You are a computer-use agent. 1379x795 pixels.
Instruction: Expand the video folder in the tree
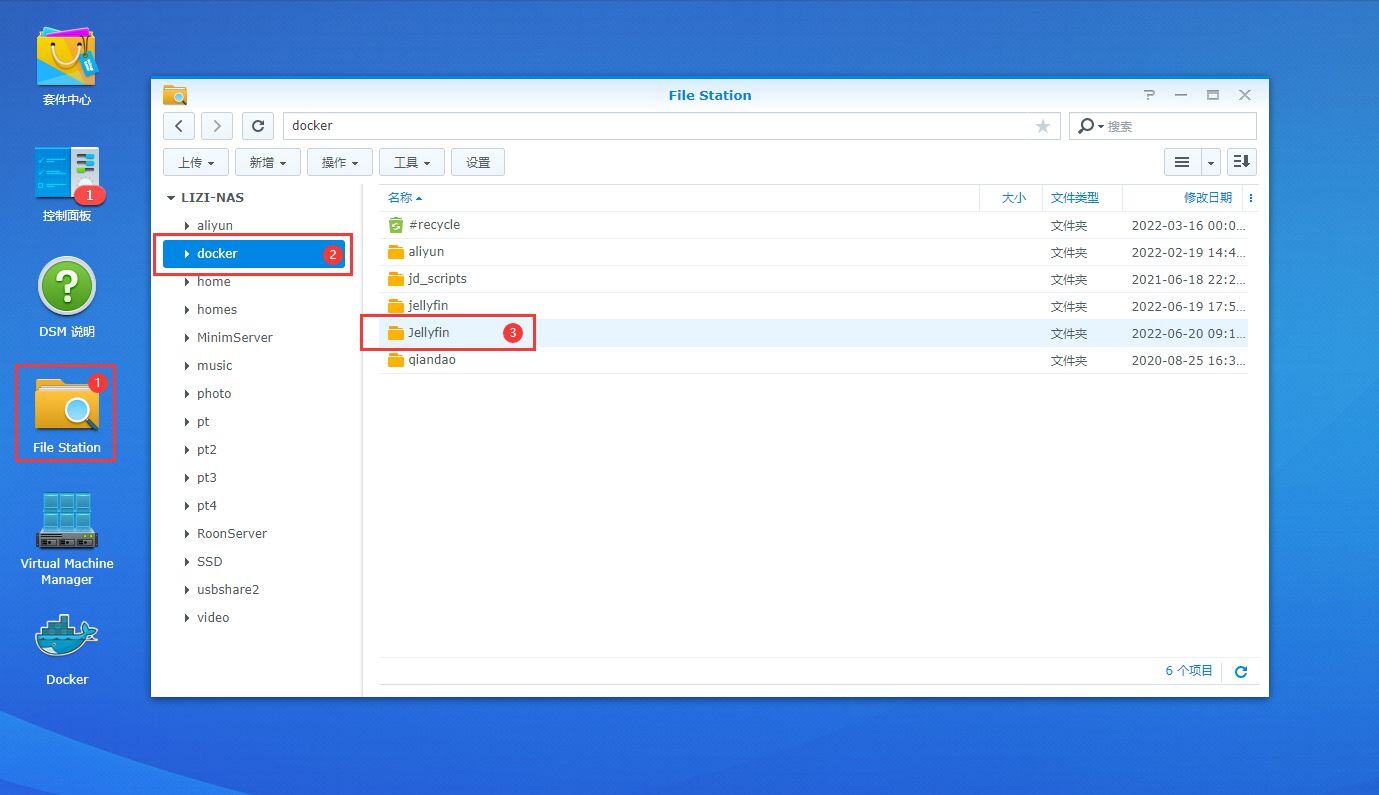tap(187, 618)
